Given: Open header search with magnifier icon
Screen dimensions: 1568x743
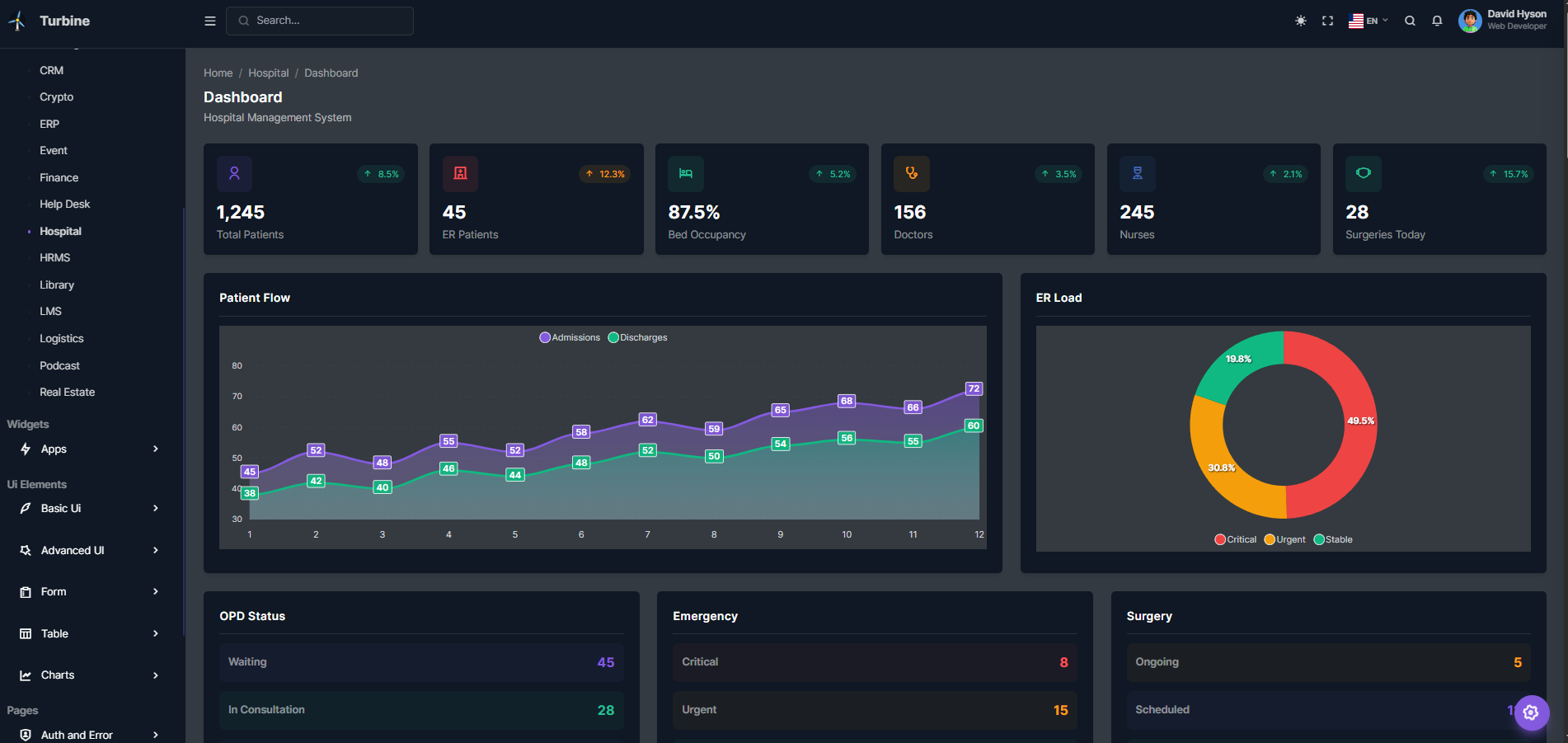Looking at the screenshot, I should click(x=1410, y=21).
